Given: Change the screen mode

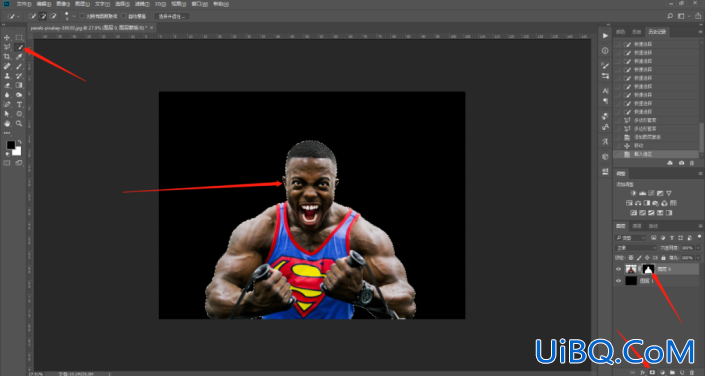Looking at the screenshot, I should click(x=19, y=163).
